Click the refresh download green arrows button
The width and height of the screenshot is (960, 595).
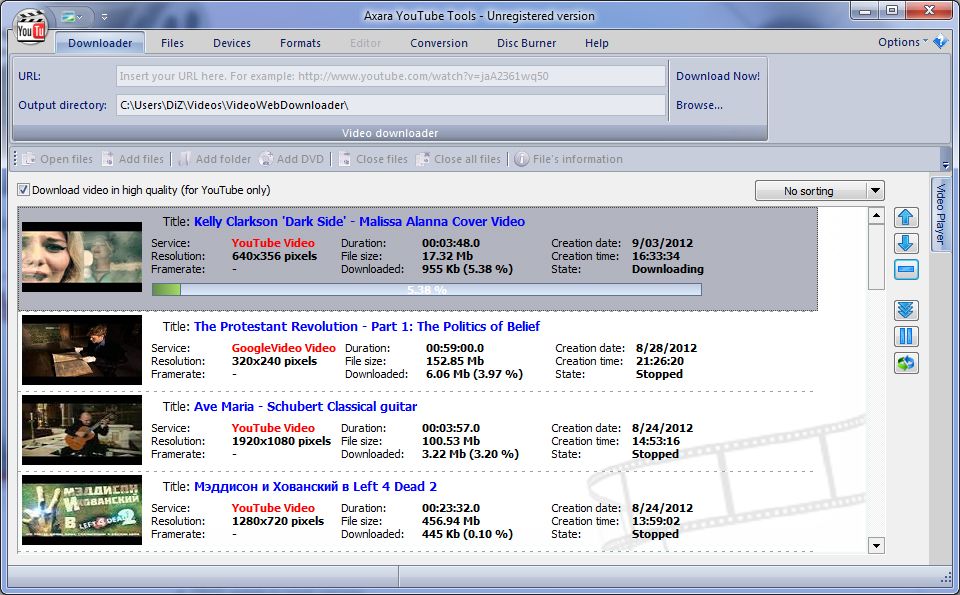tap(906, 363)
